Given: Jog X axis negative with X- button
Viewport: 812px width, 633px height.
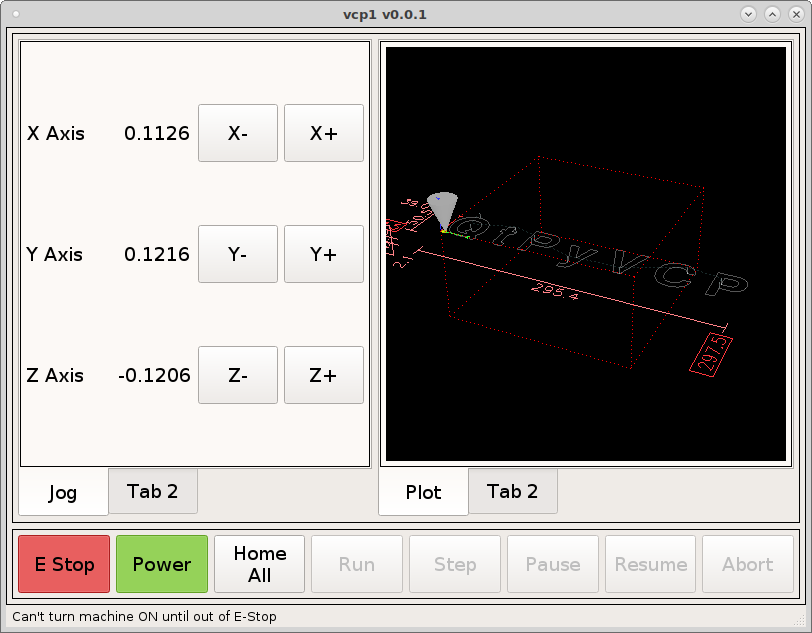Looking at the screenshot, I should (x=238, y=133).
